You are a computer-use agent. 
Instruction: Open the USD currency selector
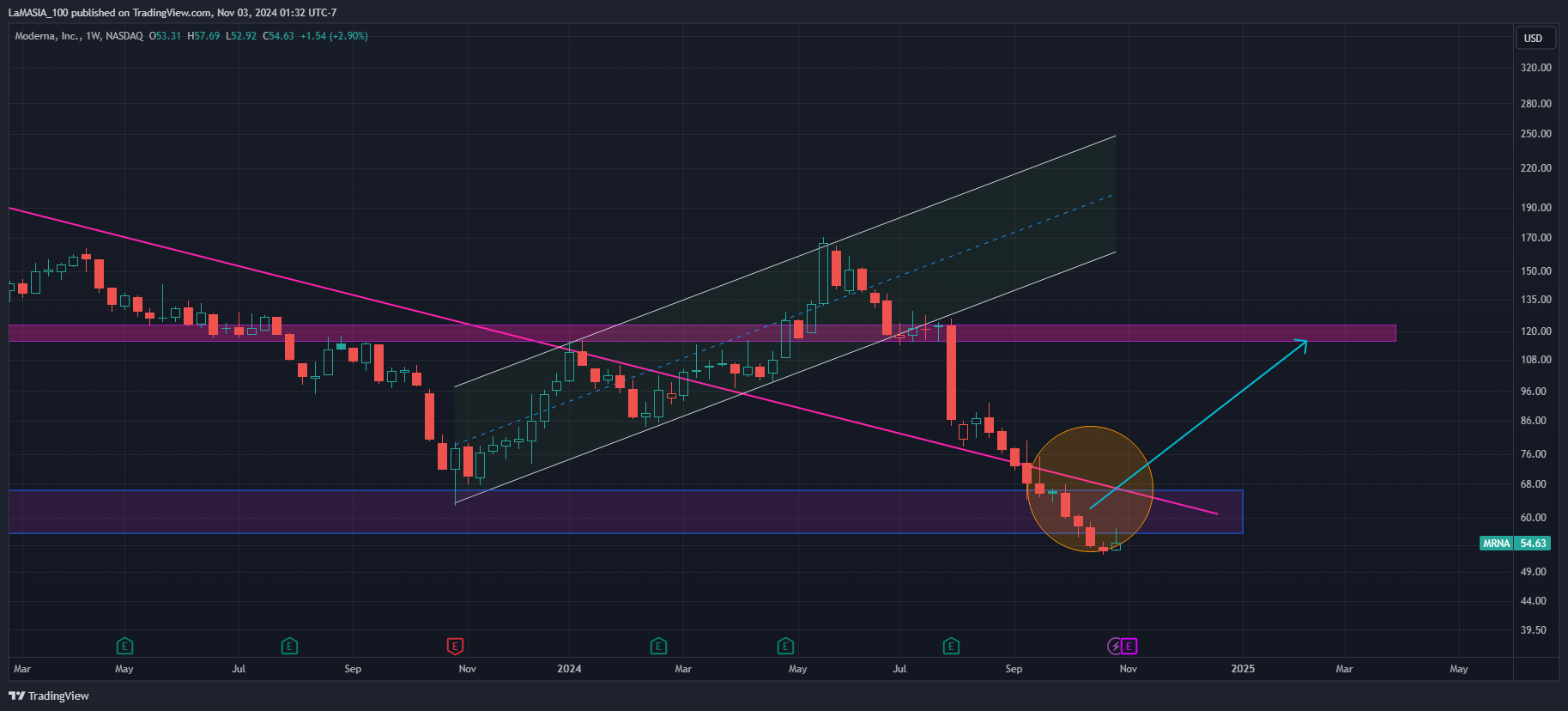point(1534,38)
